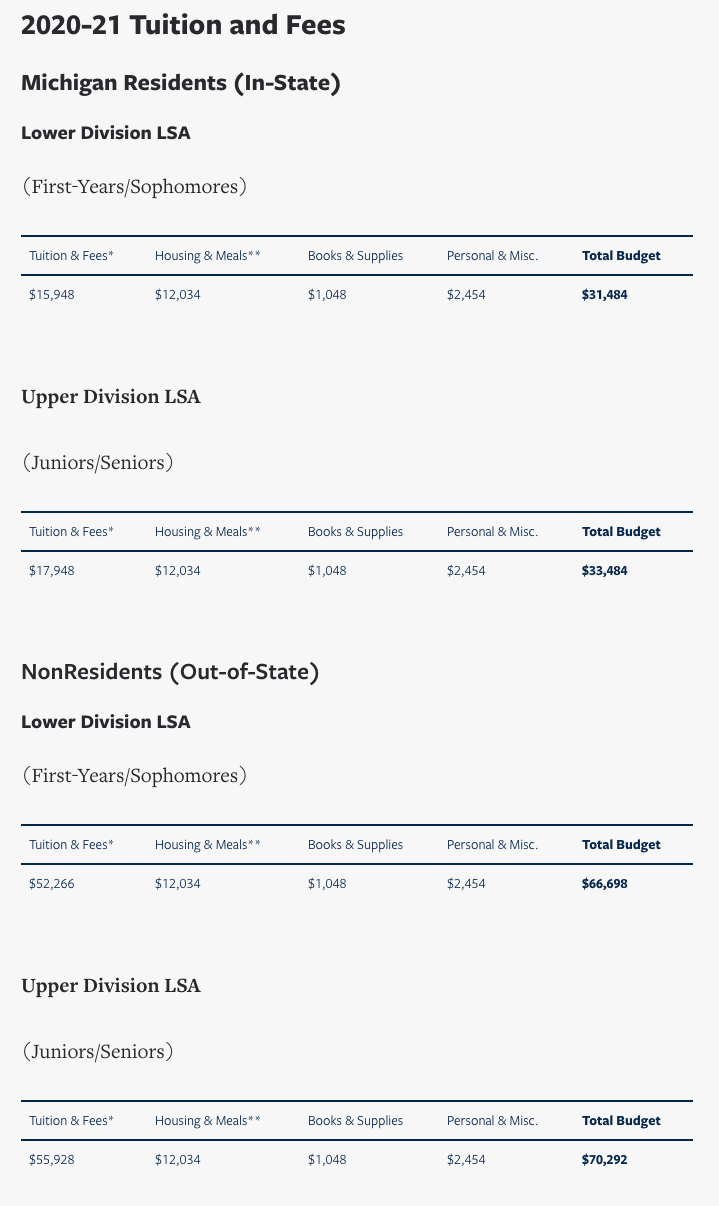Image resolution: width=719 pixels, height=1206 pixels.
Task: Click "Housing & Meals**" header above the $17,948 row
Action: 207,532
